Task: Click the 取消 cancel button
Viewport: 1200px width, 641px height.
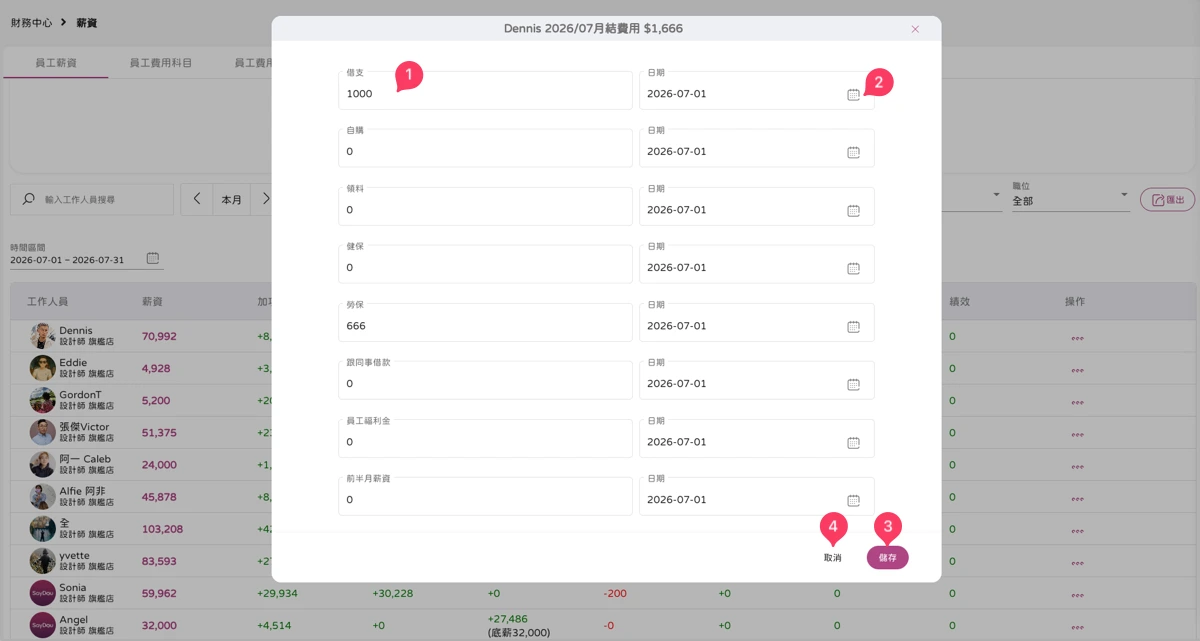Action: coord(832,557)
